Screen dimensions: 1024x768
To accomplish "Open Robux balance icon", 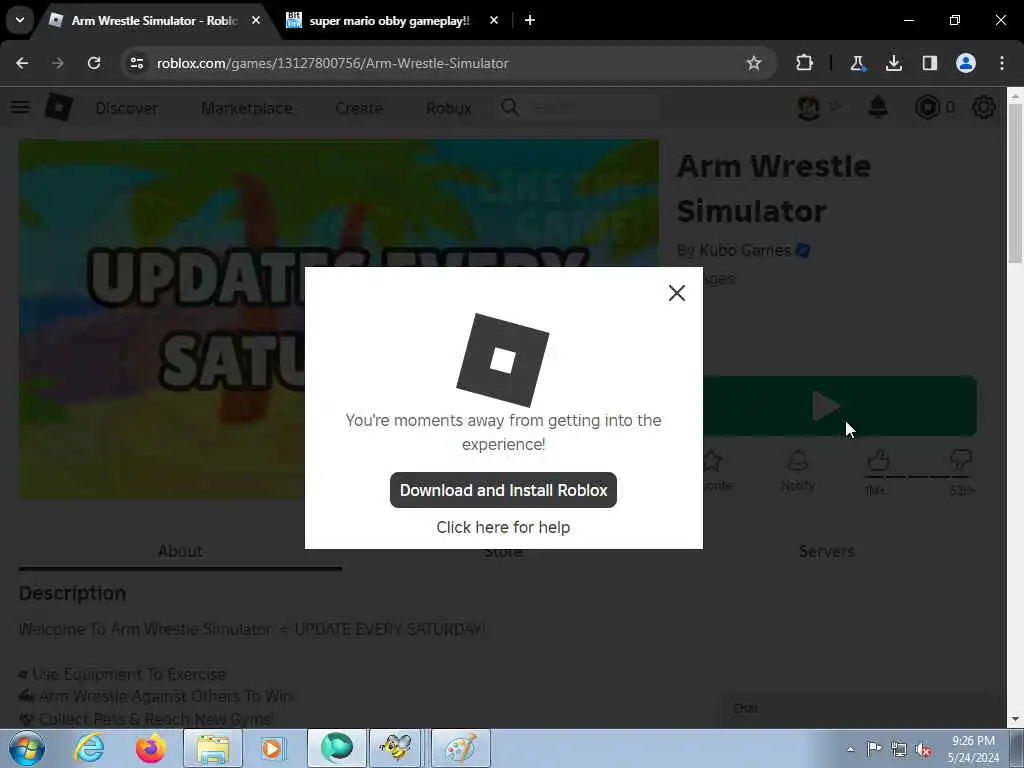I will 927,107.
